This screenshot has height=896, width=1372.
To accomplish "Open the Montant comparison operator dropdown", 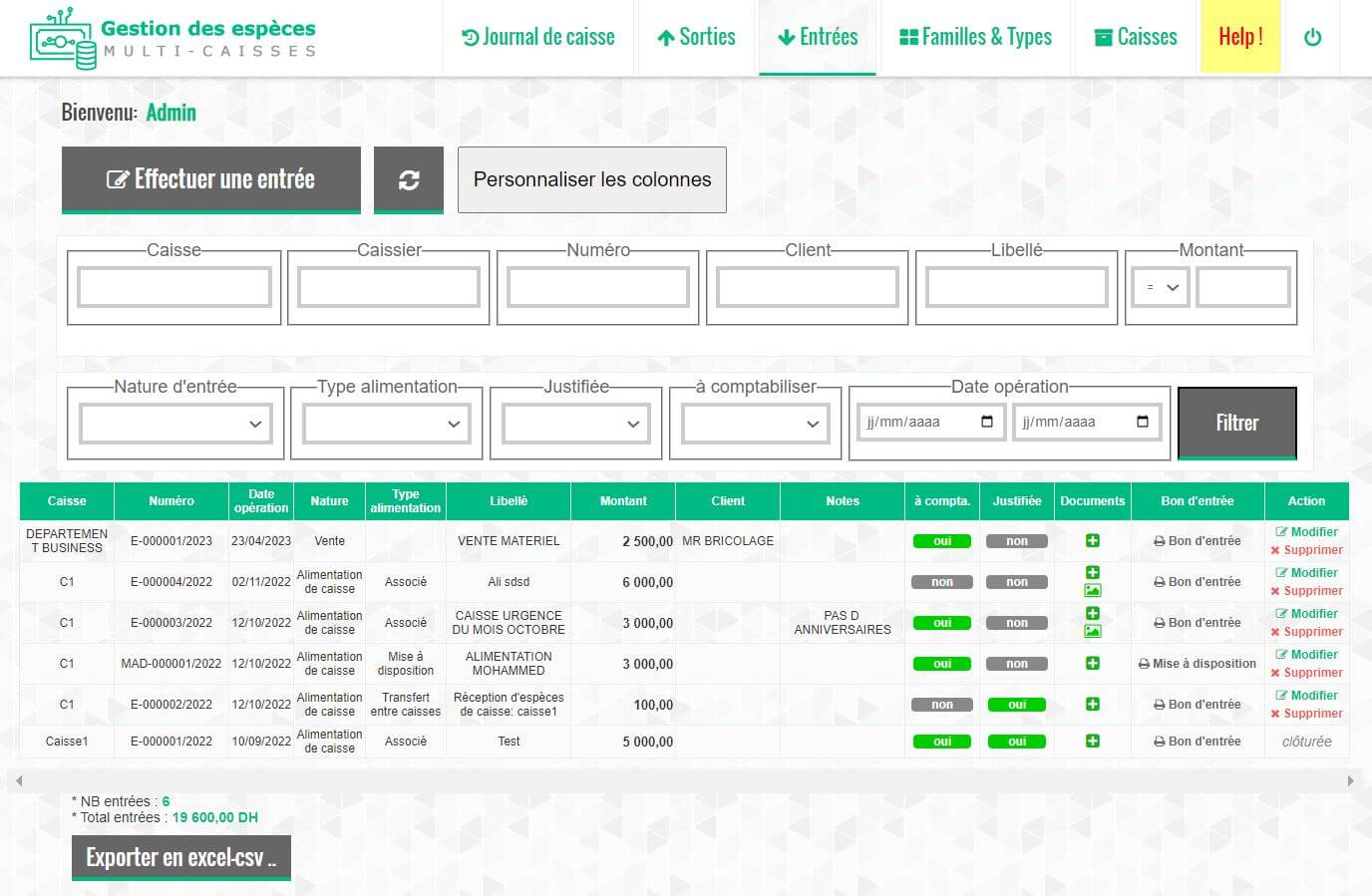I will click(1159, 286).
